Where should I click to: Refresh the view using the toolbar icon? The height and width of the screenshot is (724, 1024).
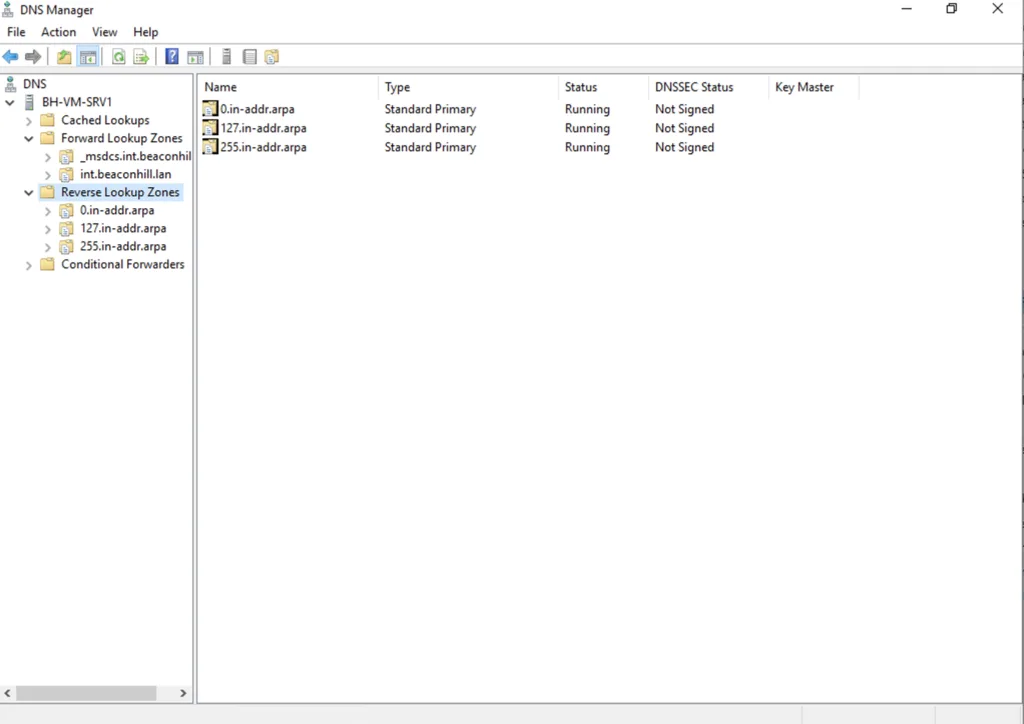[x=118, y=57]
